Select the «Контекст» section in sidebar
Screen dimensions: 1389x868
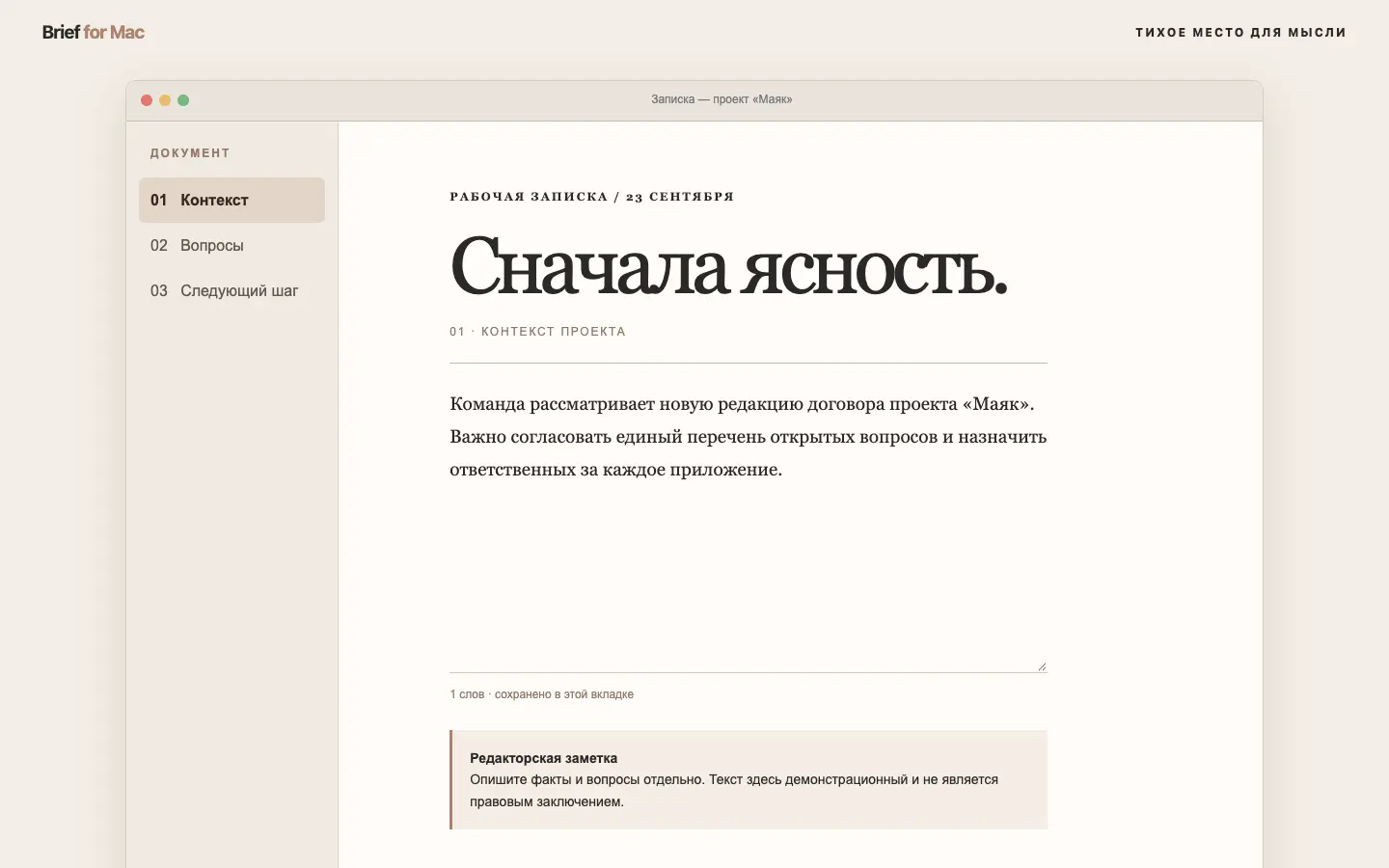231,200
